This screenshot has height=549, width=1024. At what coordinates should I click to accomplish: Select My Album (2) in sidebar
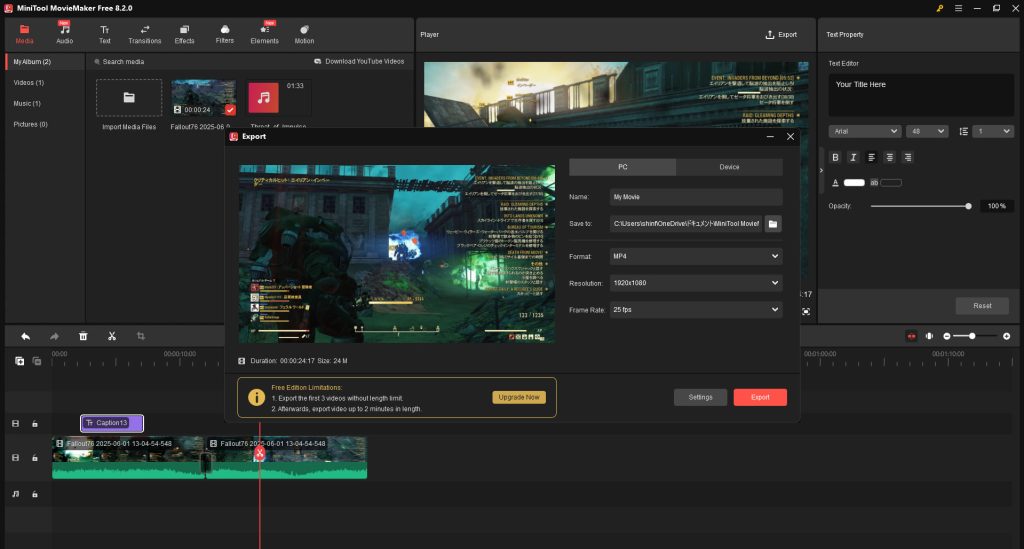click(46, 62)
